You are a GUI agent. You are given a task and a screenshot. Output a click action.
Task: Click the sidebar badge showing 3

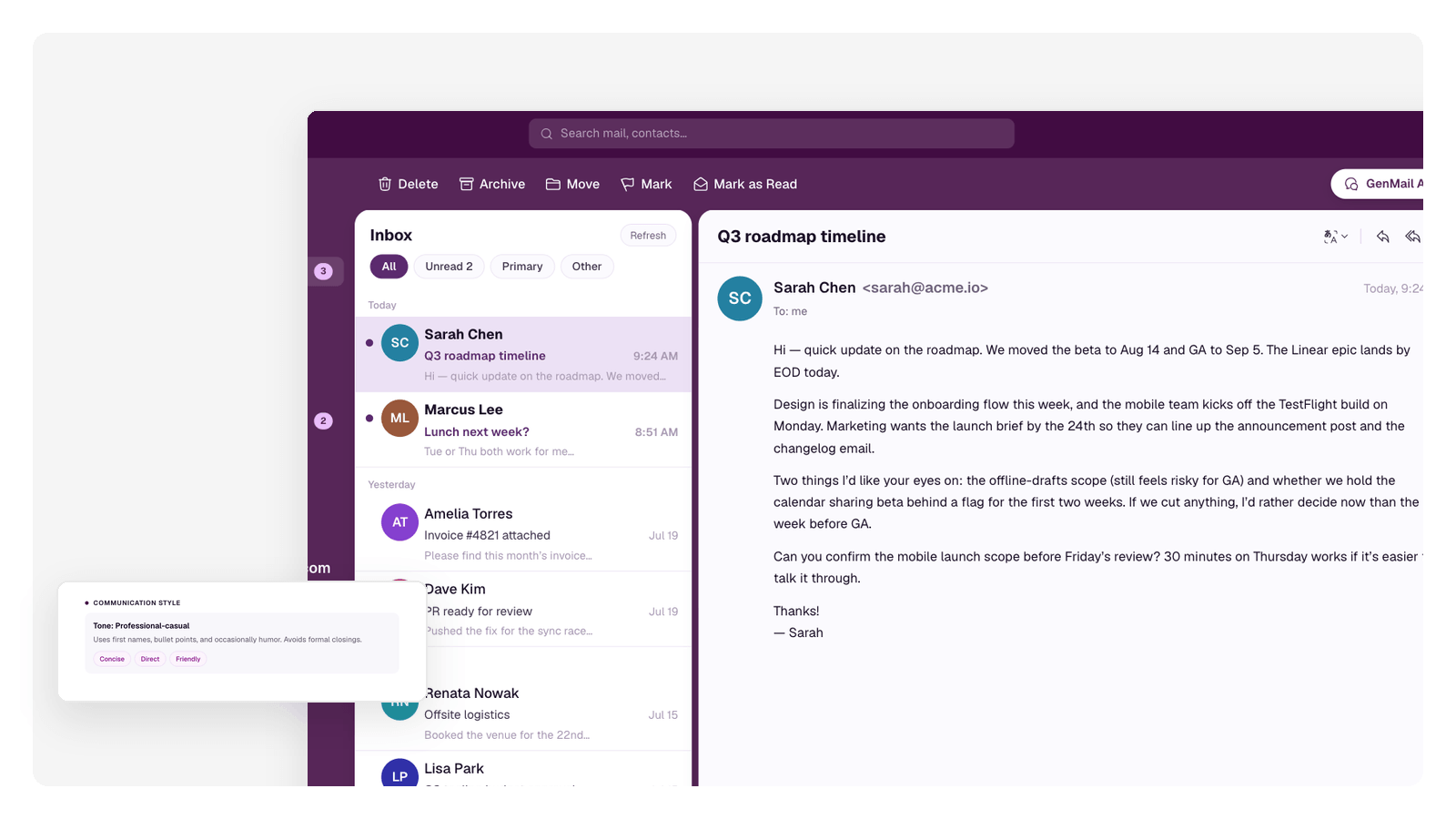323,271
